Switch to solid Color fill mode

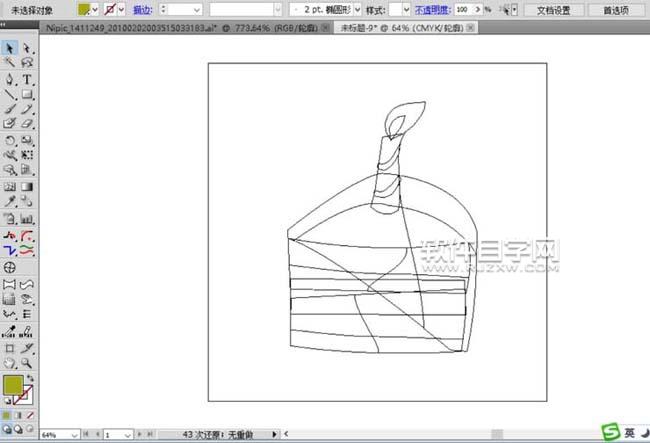click(6, 415)
